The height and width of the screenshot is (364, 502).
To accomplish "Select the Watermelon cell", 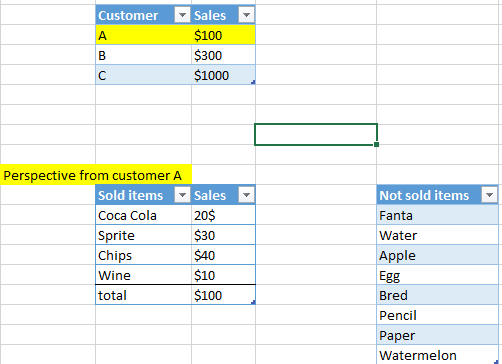I will 438,355.
